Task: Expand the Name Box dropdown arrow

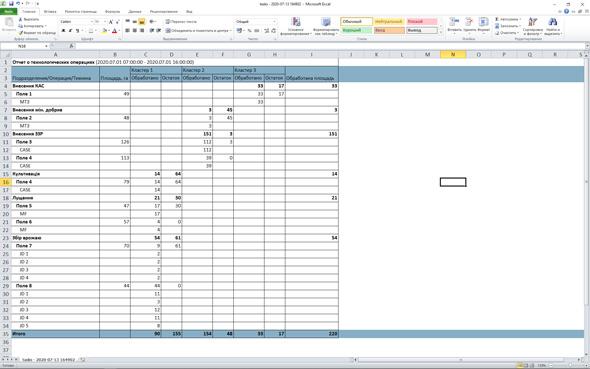Action: 46,46
